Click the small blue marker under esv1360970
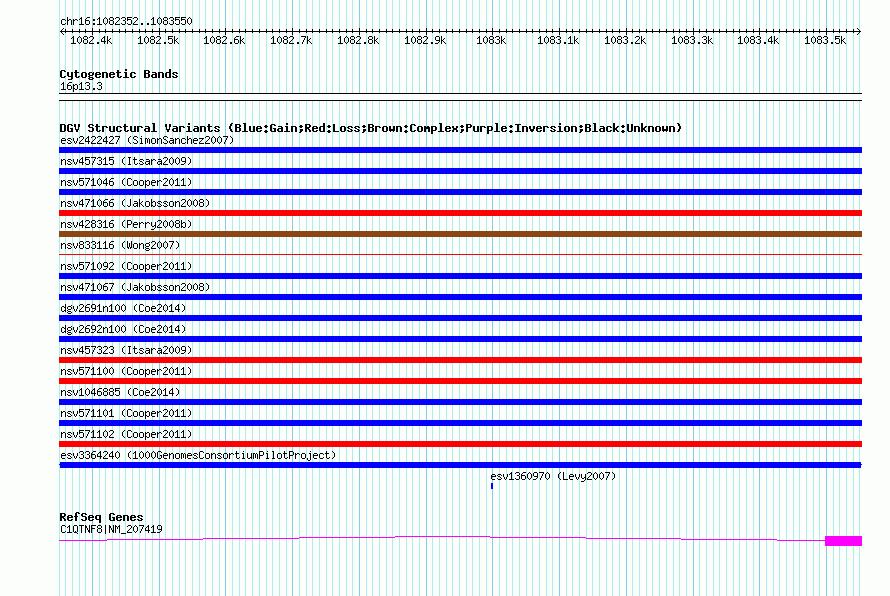The width and height of the screenshot is (890, 596). point(492,486)
